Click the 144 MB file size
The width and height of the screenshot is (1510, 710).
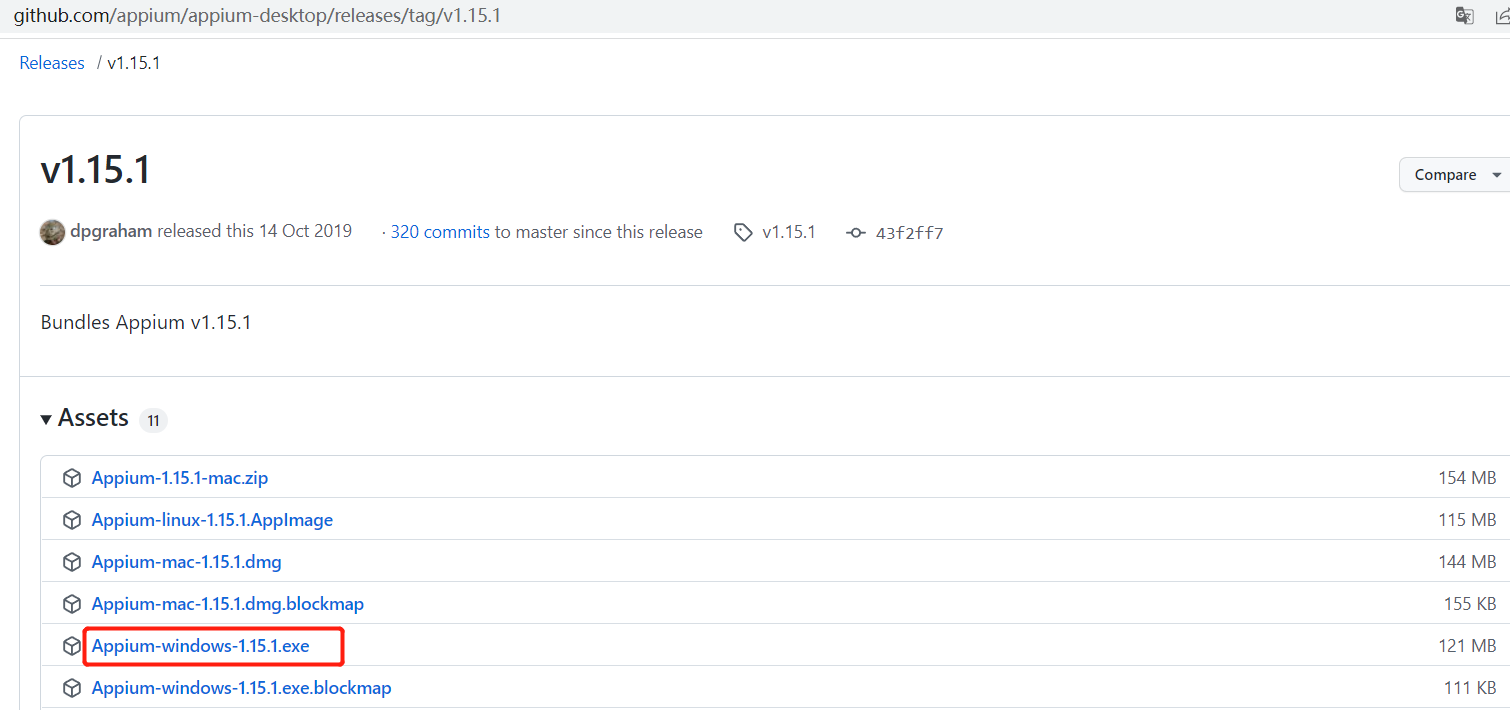1467,562
